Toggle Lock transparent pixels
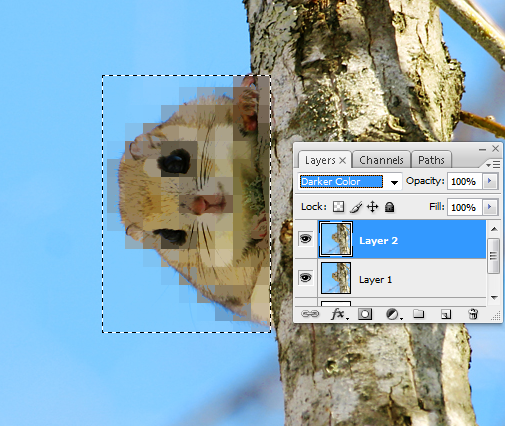Viewport: 505px width, 426px height. point(338,207)
